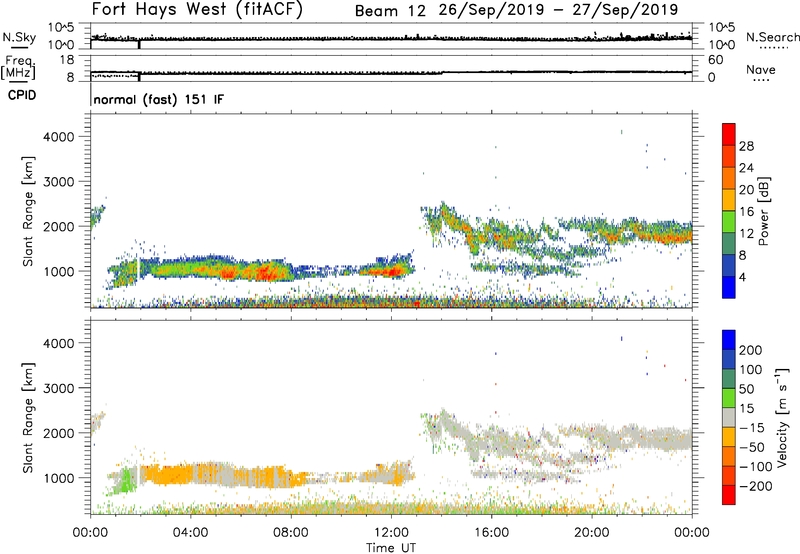
Task: Click the 'Fort Hays West (fitACF)' title
Action: (197, 9)
